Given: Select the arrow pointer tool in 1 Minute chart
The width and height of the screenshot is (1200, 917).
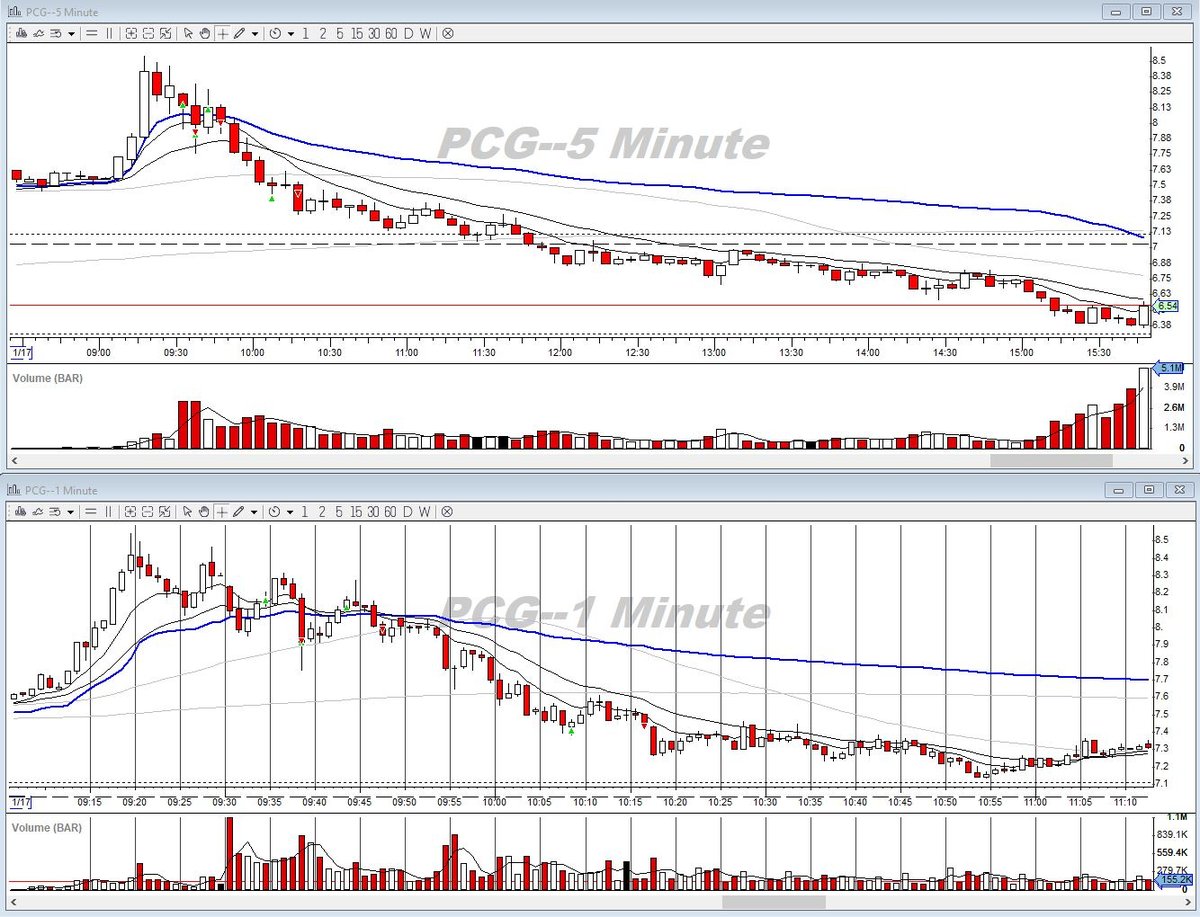Looking at the screenshot, I should click(x=187, y=511).
